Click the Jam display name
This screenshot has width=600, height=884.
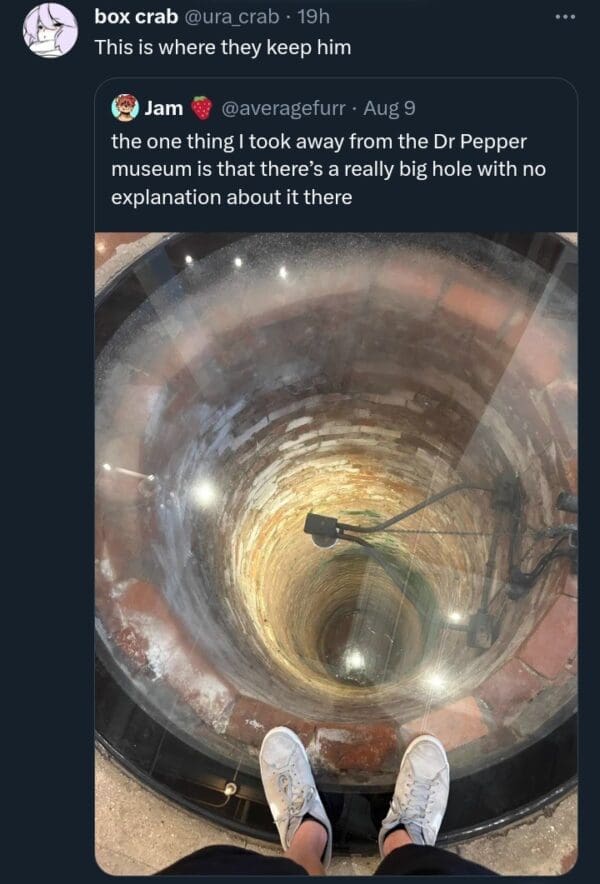tap(163, 108)
